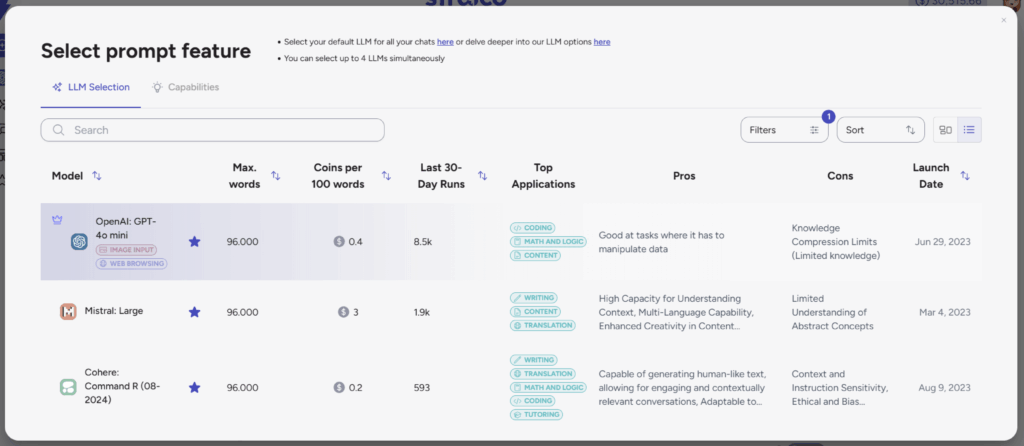Sort by Model column arrows
Viewport: 1024px width, 446px height.
97,176
